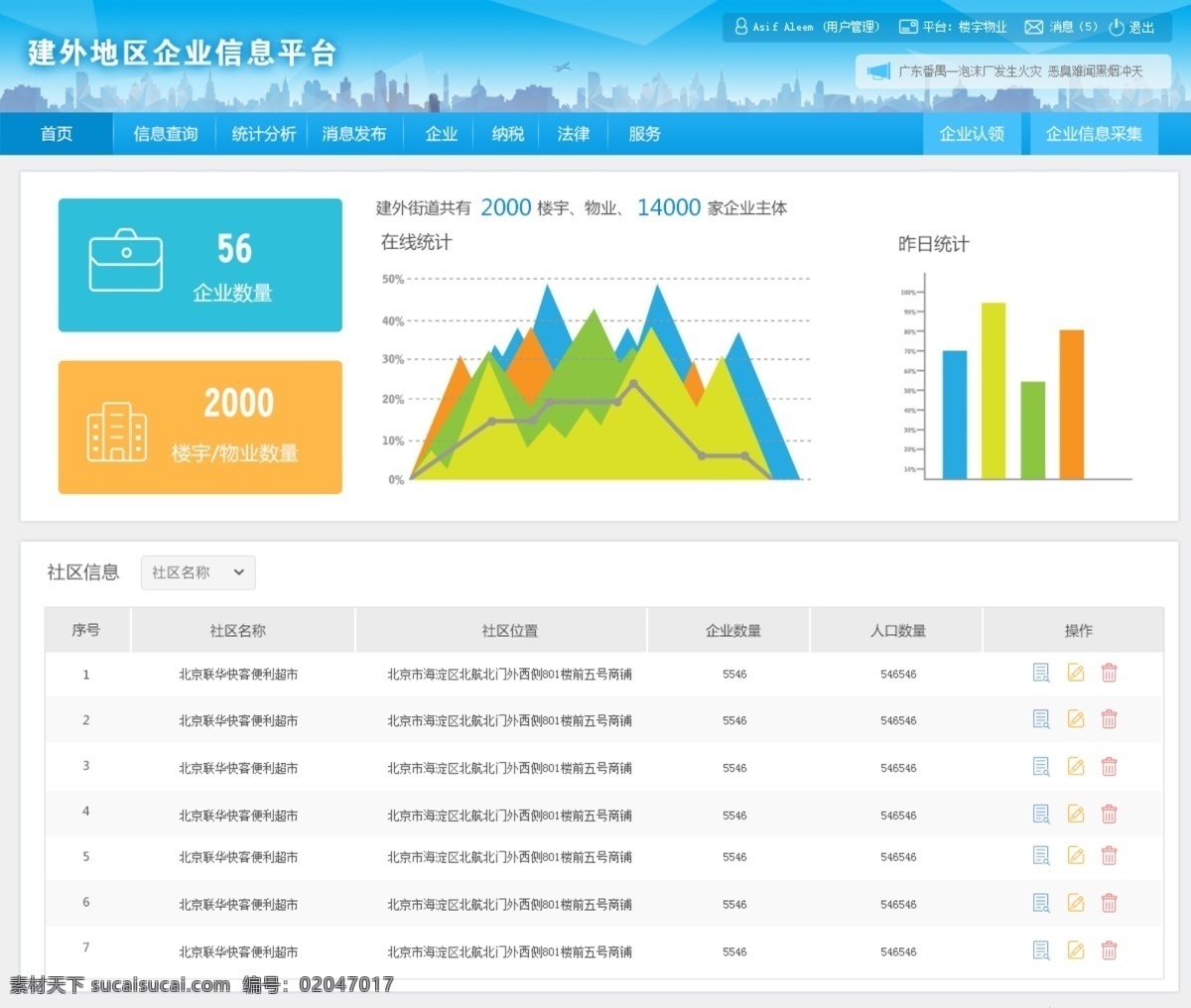
Task: Click the 14000 enterprise count figure
Action: pos(669,207)
